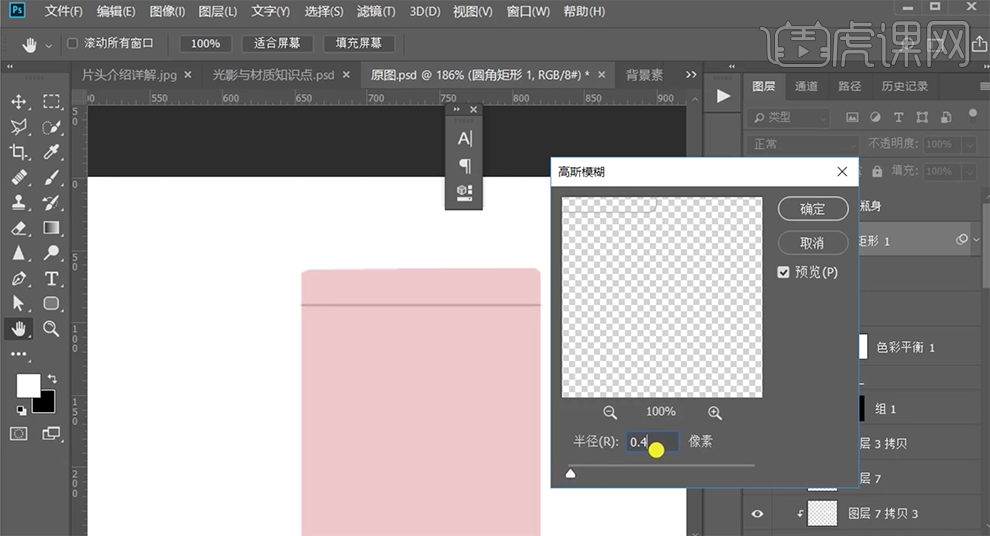Select the Pen tool

[x=18, y=278]
